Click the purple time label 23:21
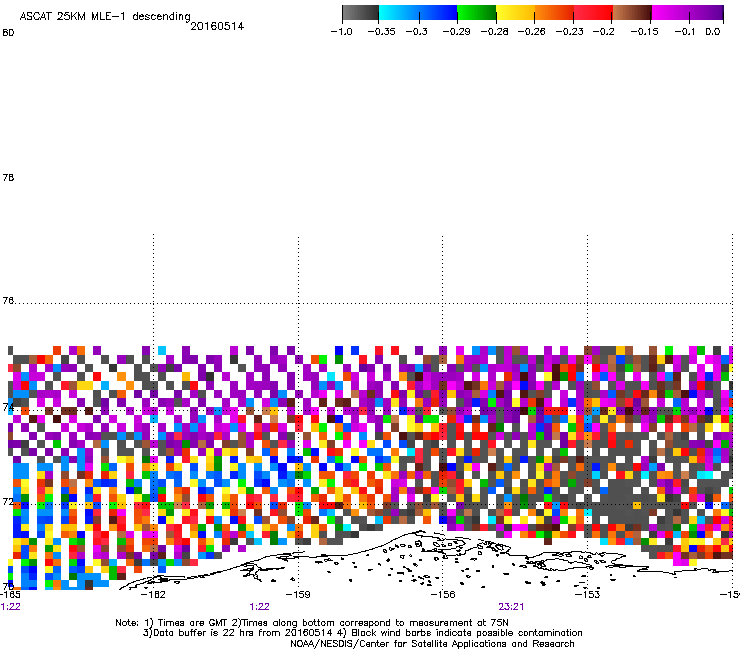Image resolution: width=740 pixels, height=650 pixels. tap(511, 607)
